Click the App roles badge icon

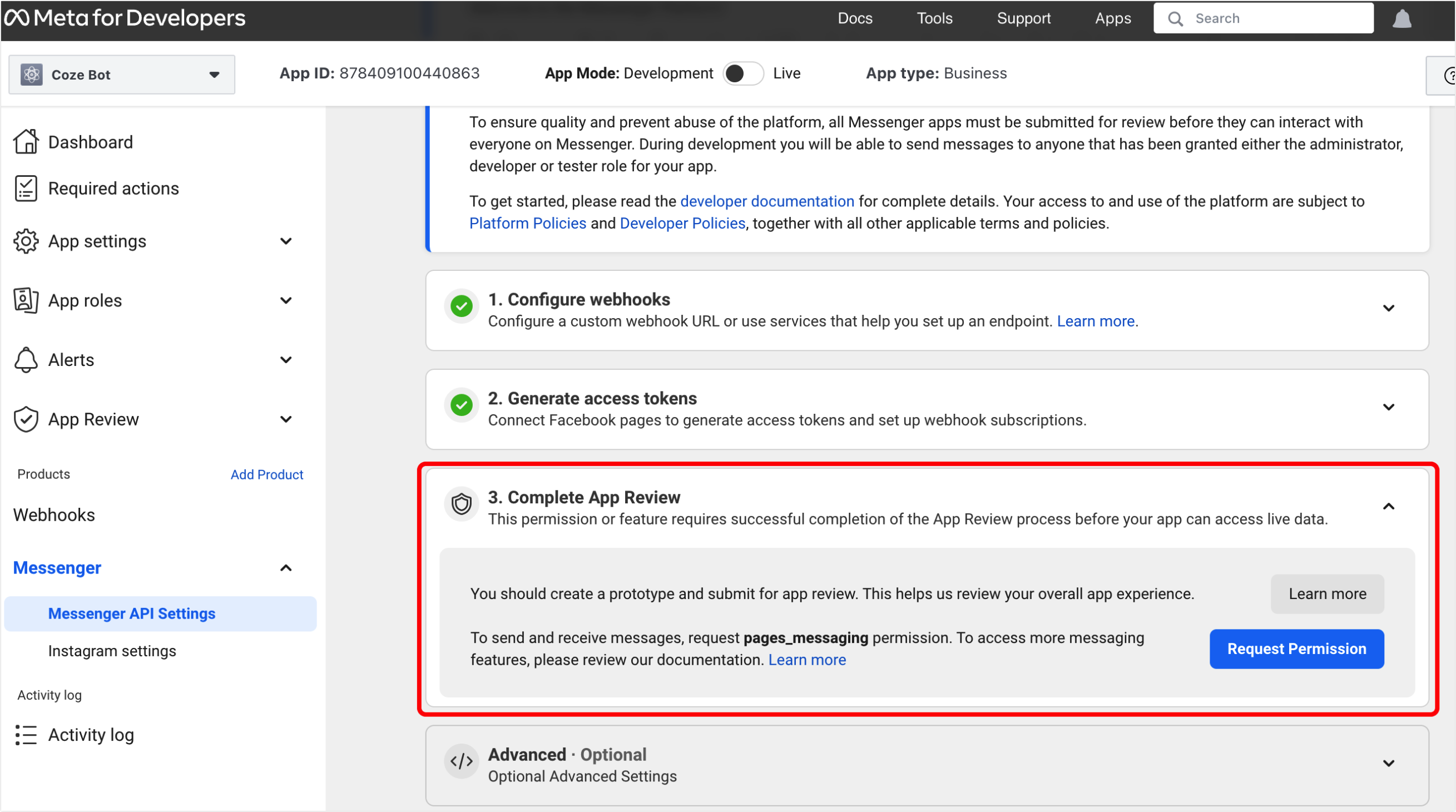click(26, 301)
